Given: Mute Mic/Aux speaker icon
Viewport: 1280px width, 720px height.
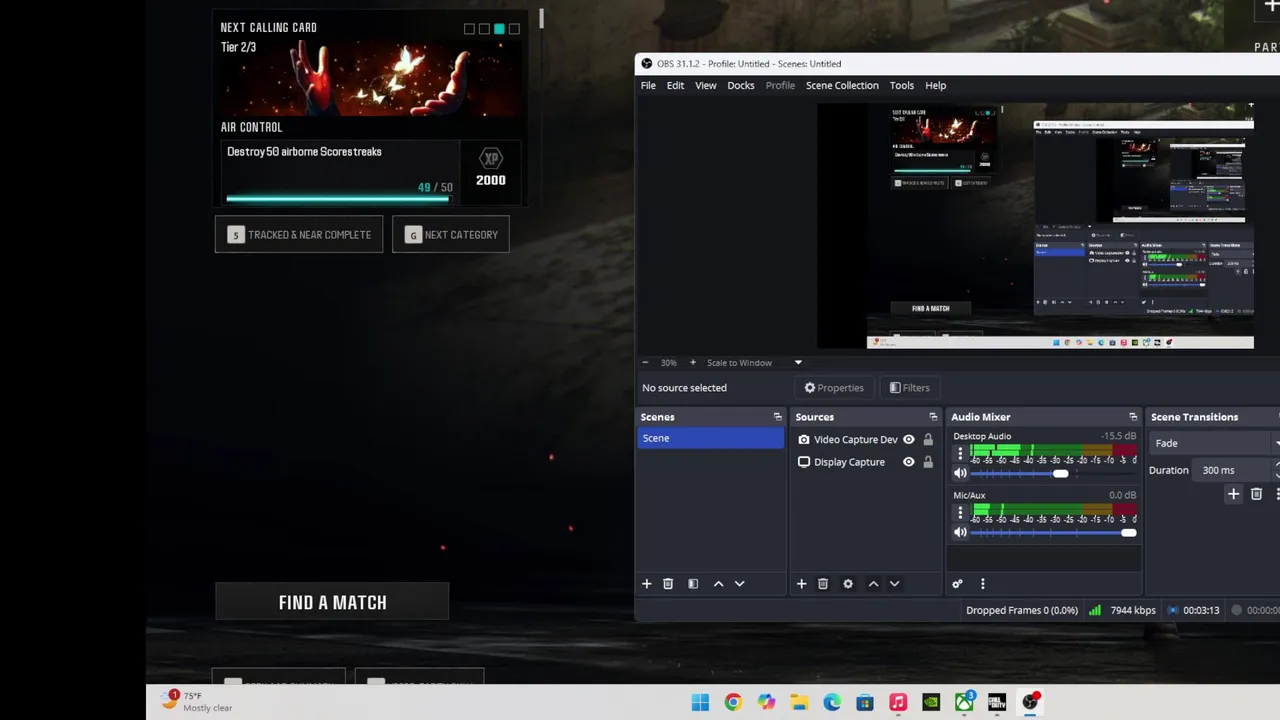Looking at the screenshot, I should point(960,532).
